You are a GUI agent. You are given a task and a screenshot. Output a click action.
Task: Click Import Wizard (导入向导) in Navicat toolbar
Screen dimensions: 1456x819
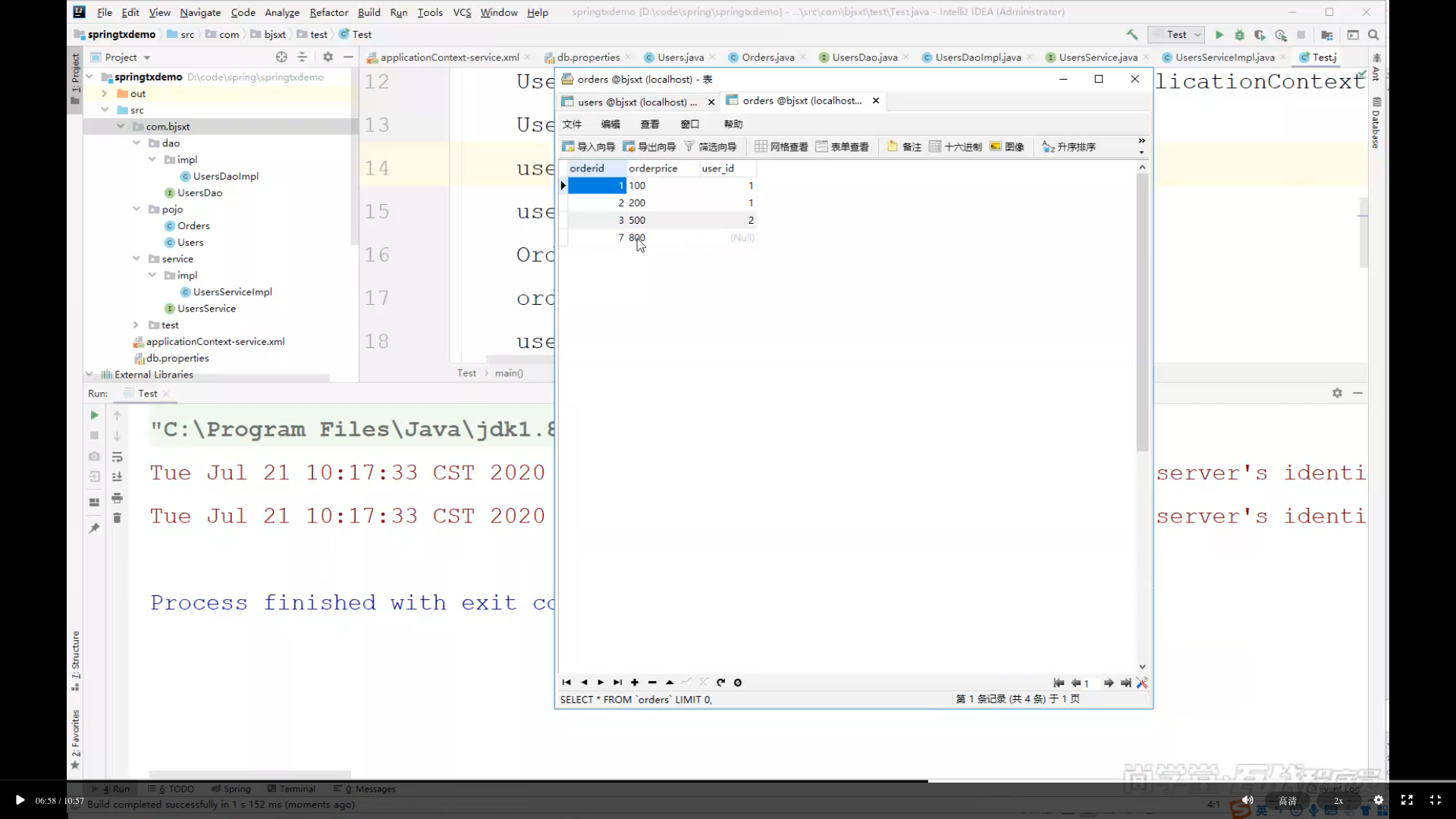(588, 146)
